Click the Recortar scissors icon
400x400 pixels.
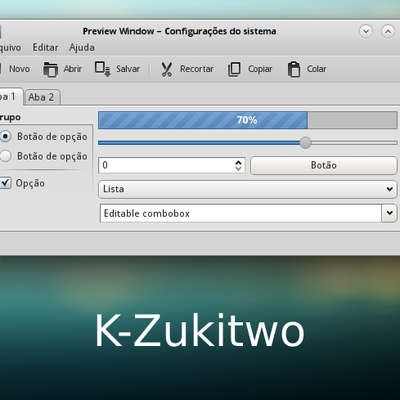pyautogui.click(x=167, y=69)
